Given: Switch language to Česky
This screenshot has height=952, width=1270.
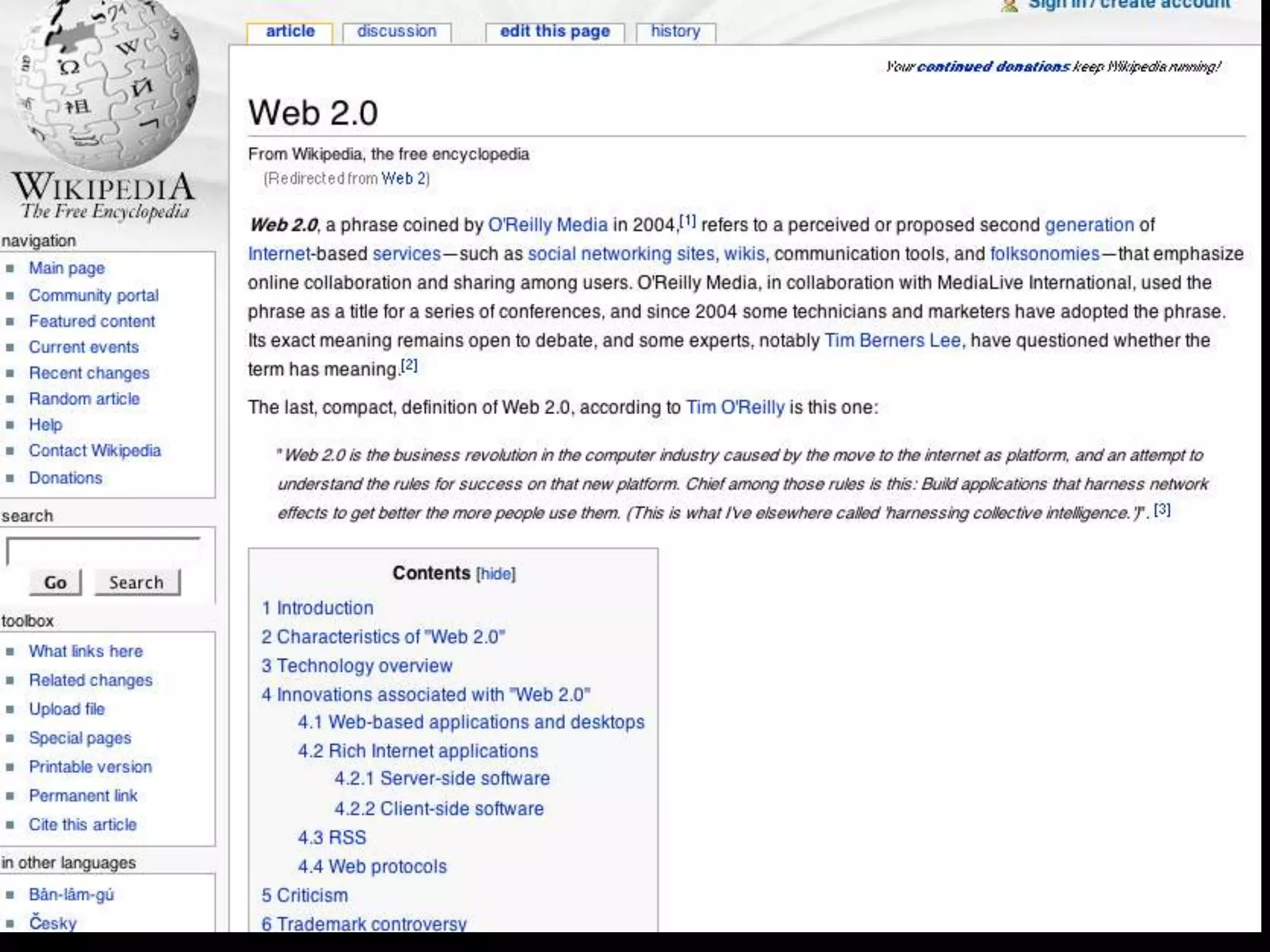Looking at the screenshot, I should tap(53, 923).
